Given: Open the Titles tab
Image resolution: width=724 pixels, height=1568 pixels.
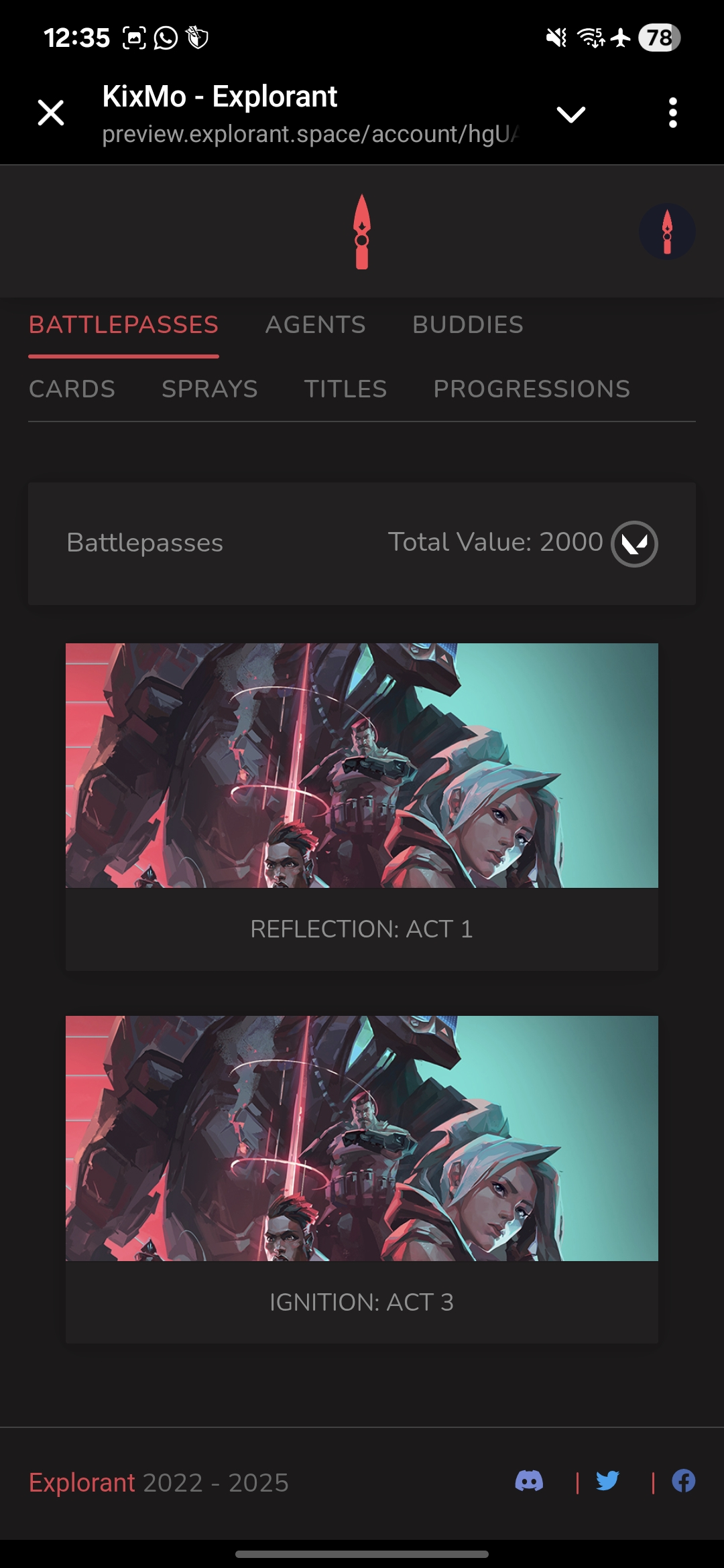Looking at the screenshot, I should (346, 389).
